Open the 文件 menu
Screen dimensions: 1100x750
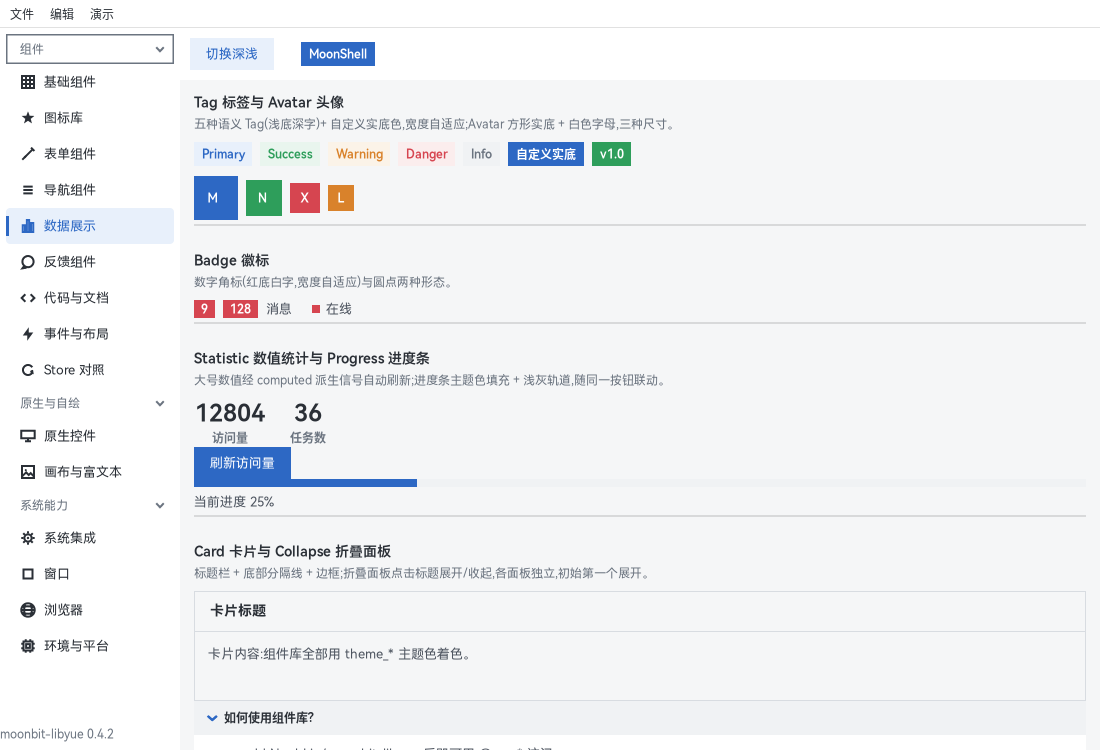coord(22,14)
